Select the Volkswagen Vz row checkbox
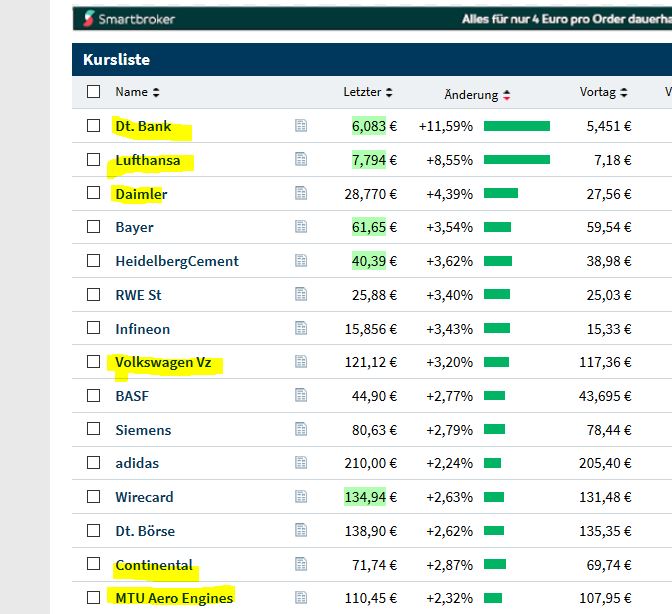This screenshot has height=614, width=672. [x=94, y=362]
